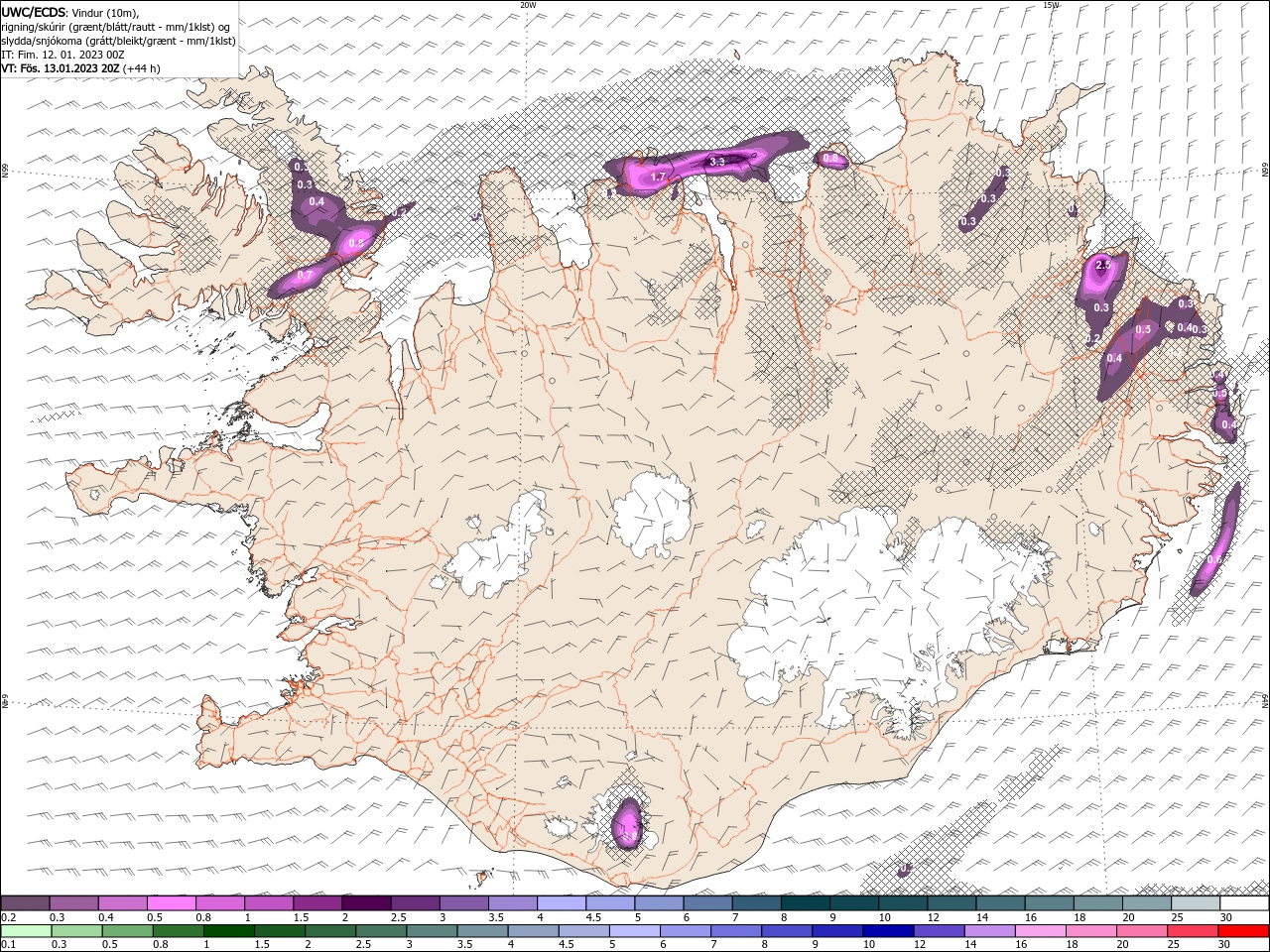Image resolution: width=1270 pixels, height=952 pixels.
Task: Click the pale pink swatch labeled 16 in lower scale
Action: point(1039,931)
